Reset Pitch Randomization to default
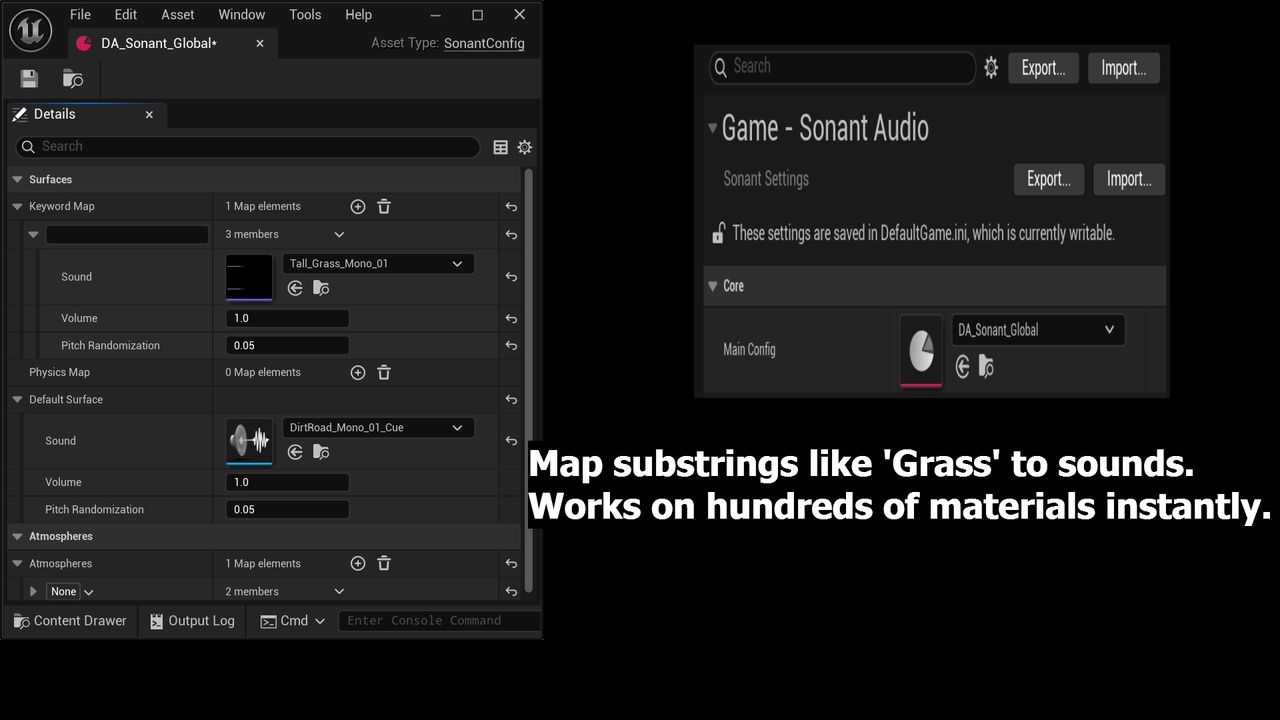 [x=511, y=345]
